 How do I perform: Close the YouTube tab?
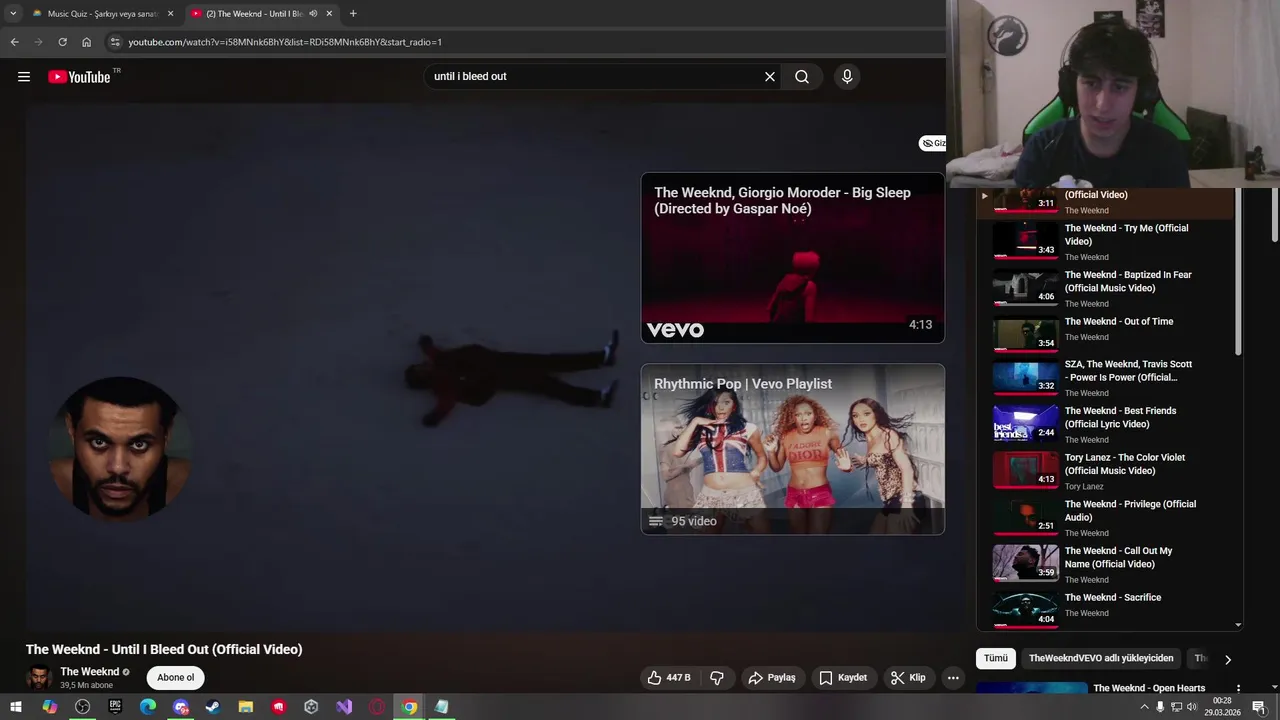coord(329,14)
